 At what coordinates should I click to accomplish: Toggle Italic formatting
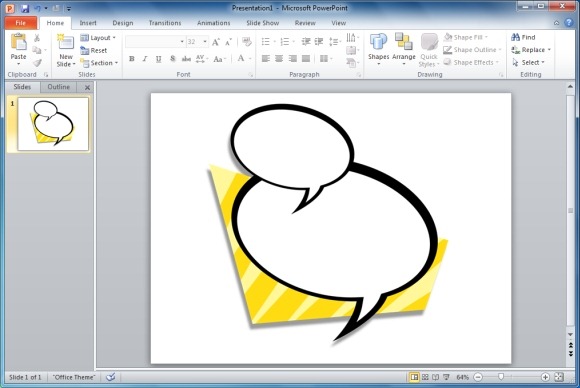(x=145, y=59)
